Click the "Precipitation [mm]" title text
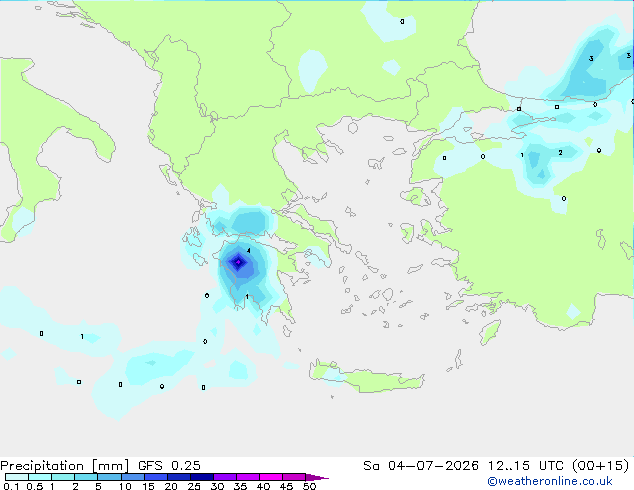This screenshot has height=490, width=634. tap(64, 466)
